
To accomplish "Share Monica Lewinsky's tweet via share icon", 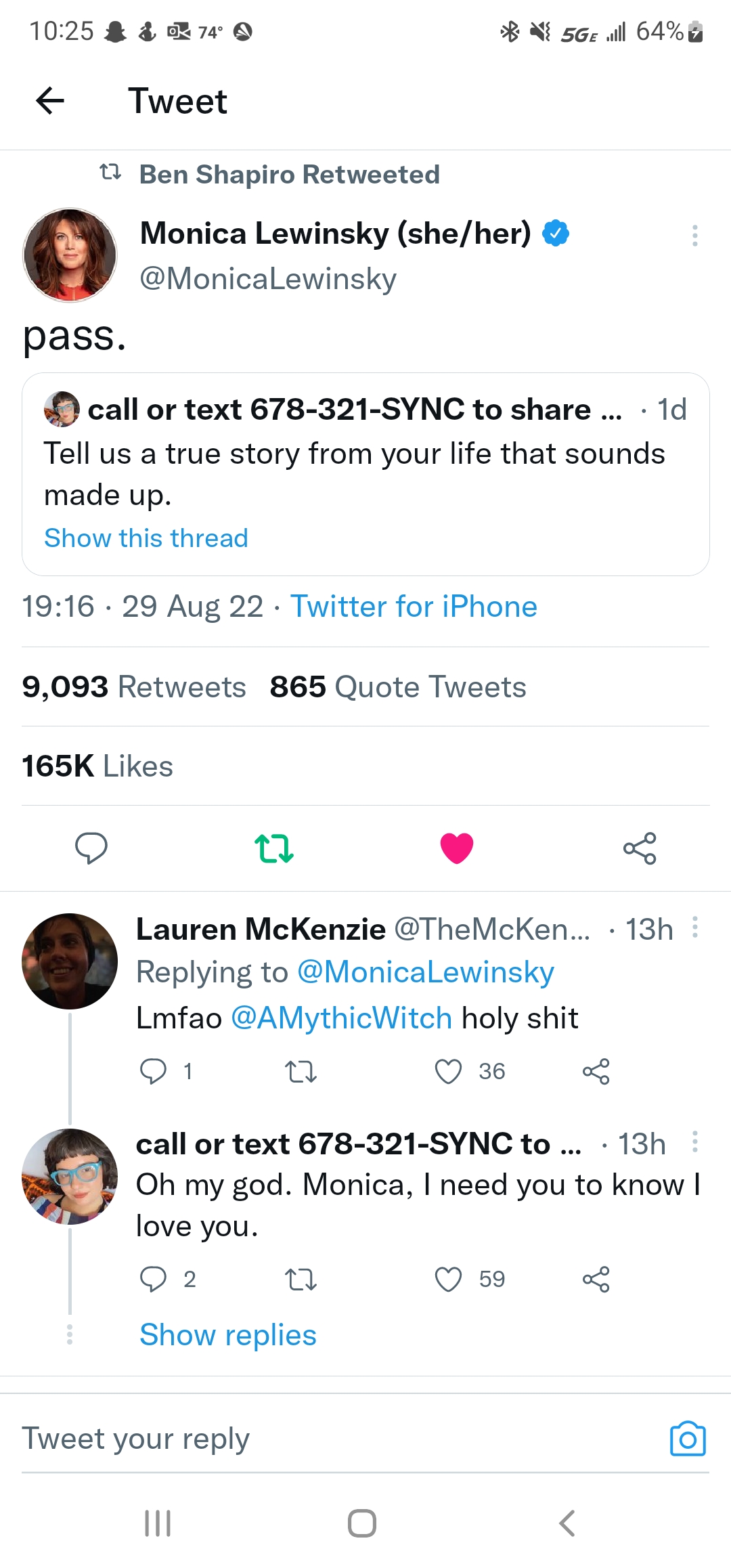I will click(640, 848).
